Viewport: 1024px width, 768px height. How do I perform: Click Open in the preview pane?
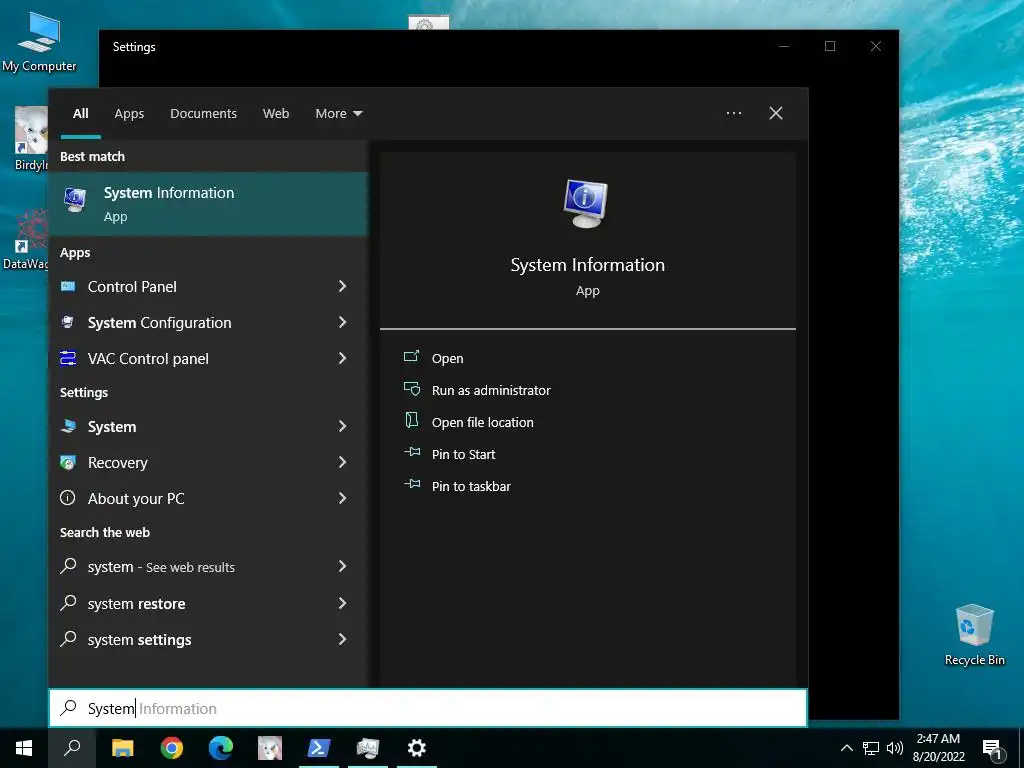coord(447,359)
